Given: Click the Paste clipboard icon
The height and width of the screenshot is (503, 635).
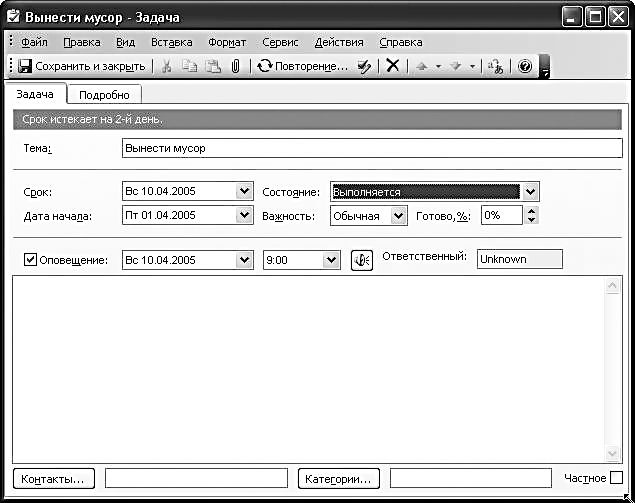Looking at the screenshot, I should [212, 66].
